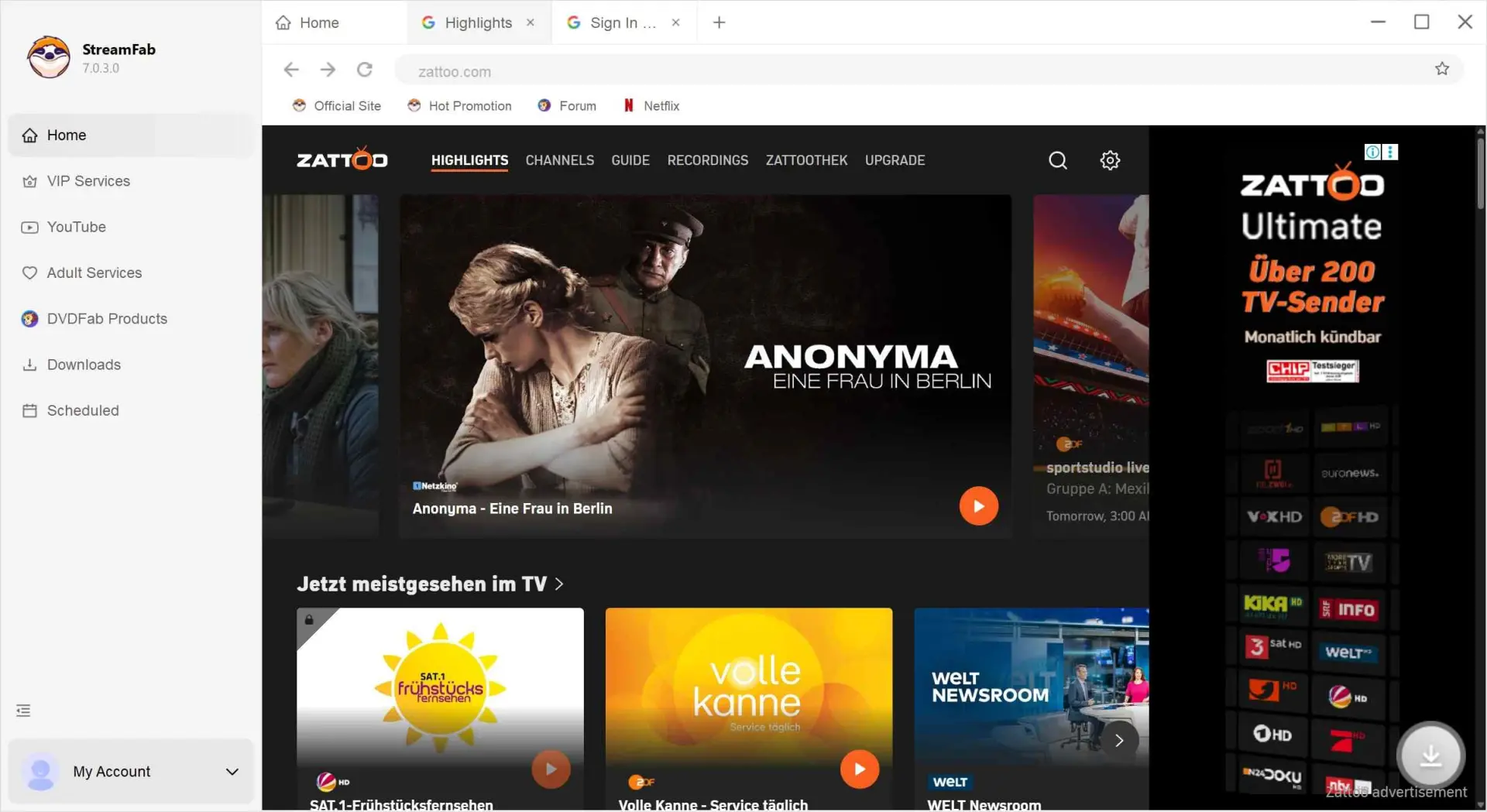Open Downloads in the sidebar

tap(131, 365)
